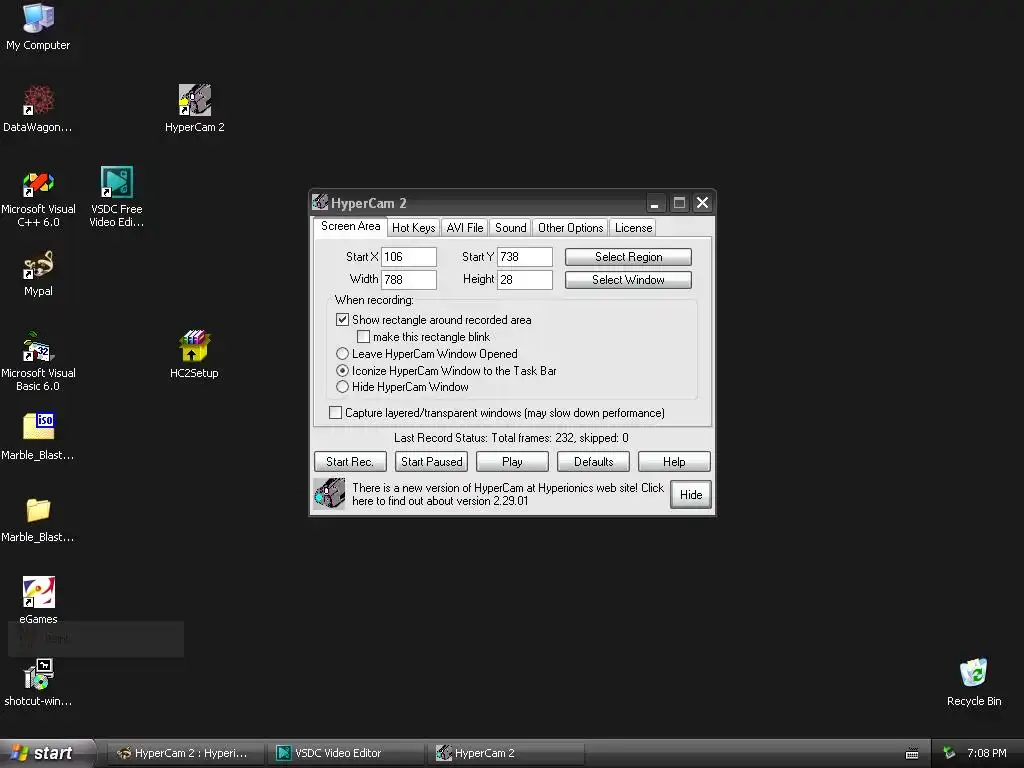
Task: Click the 7:08 PM system clock
Action: pos(986,753)
